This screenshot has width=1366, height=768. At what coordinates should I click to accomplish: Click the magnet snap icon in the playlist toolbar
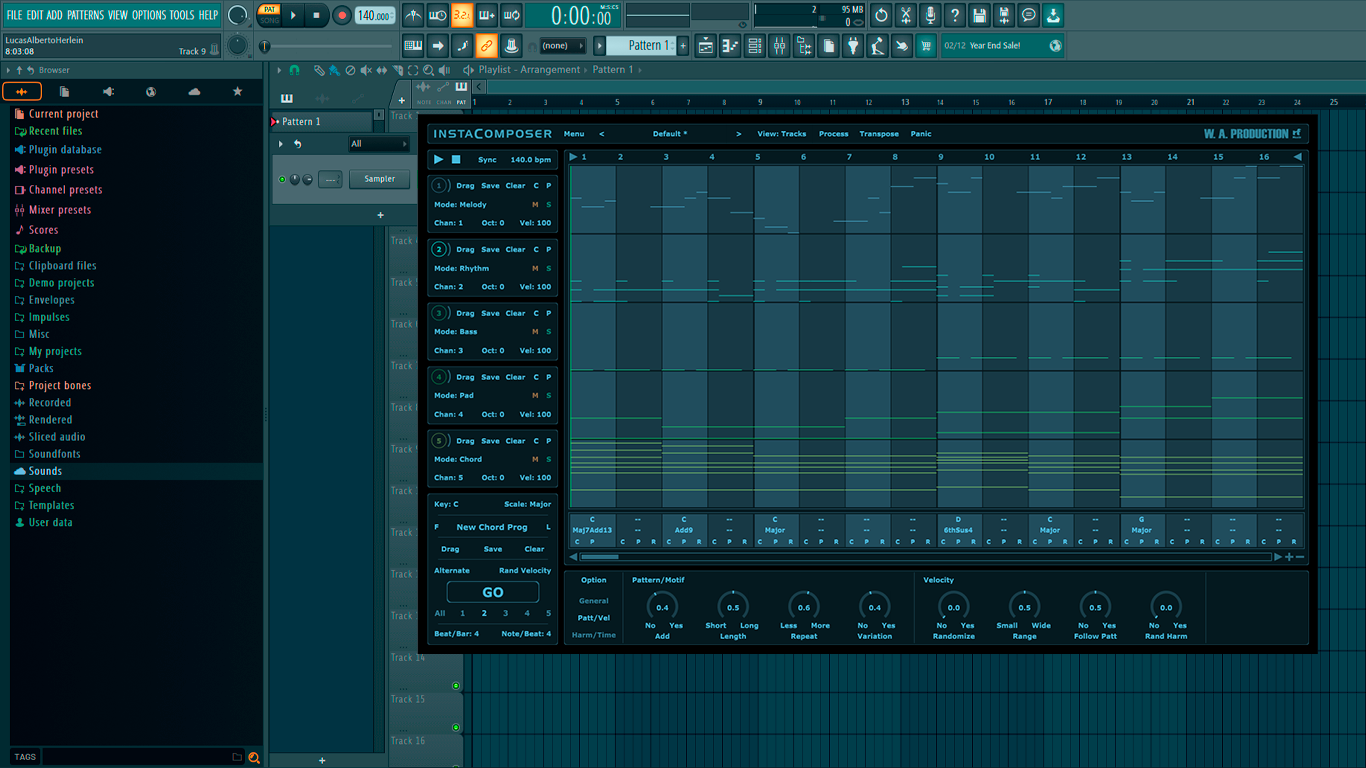(x=294, y=70)
